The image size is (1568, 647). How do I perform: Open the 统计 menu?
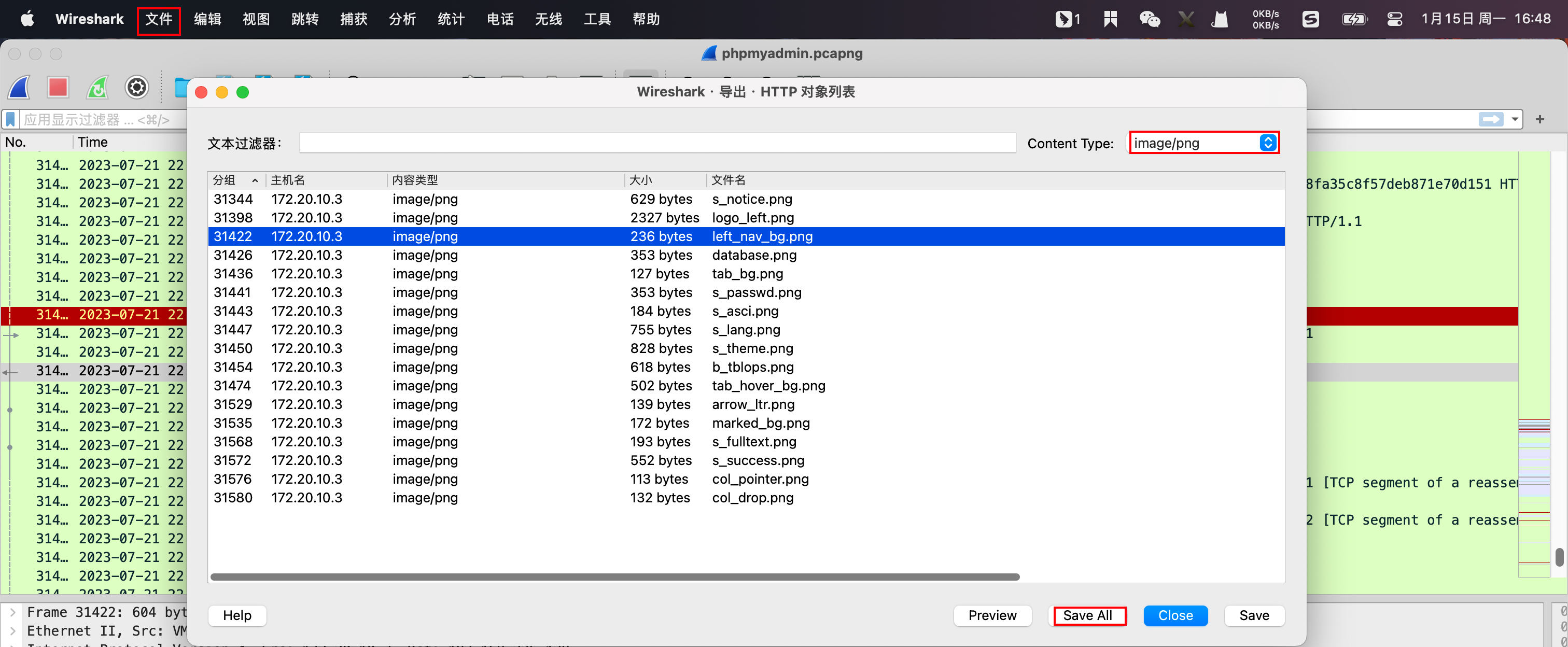(451, 19)
